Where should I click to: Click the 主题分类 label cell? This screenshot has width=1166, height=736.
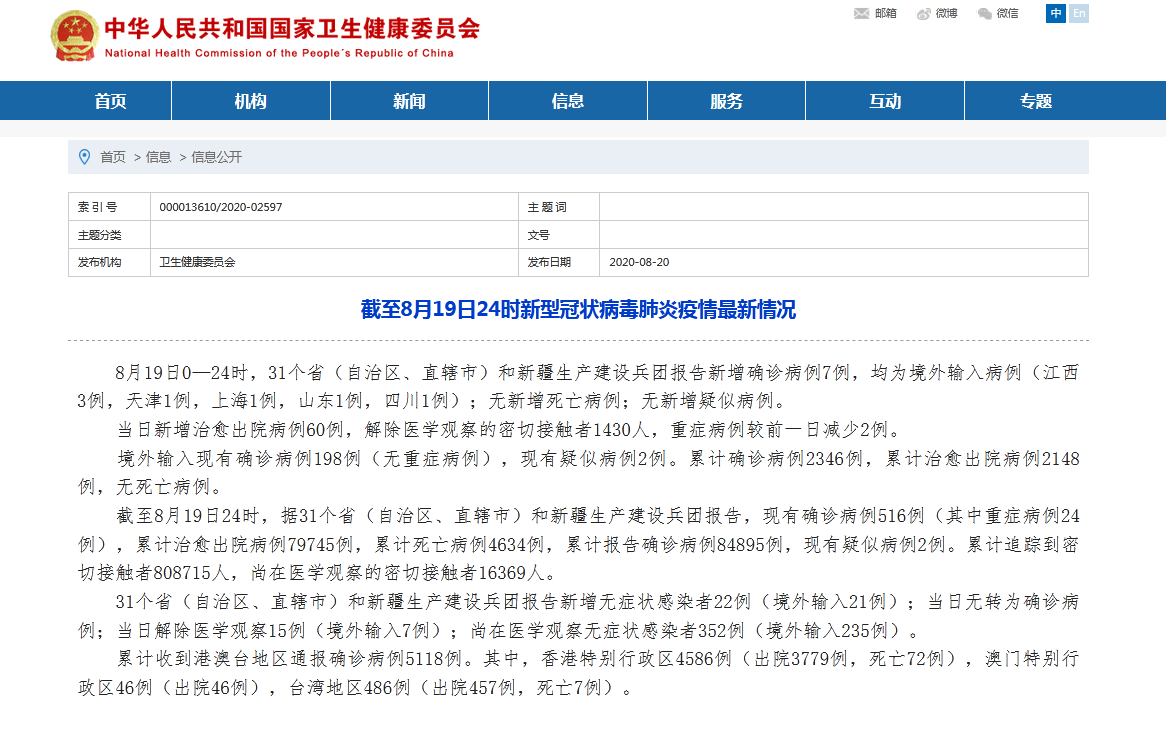click(x=109, y=235)
